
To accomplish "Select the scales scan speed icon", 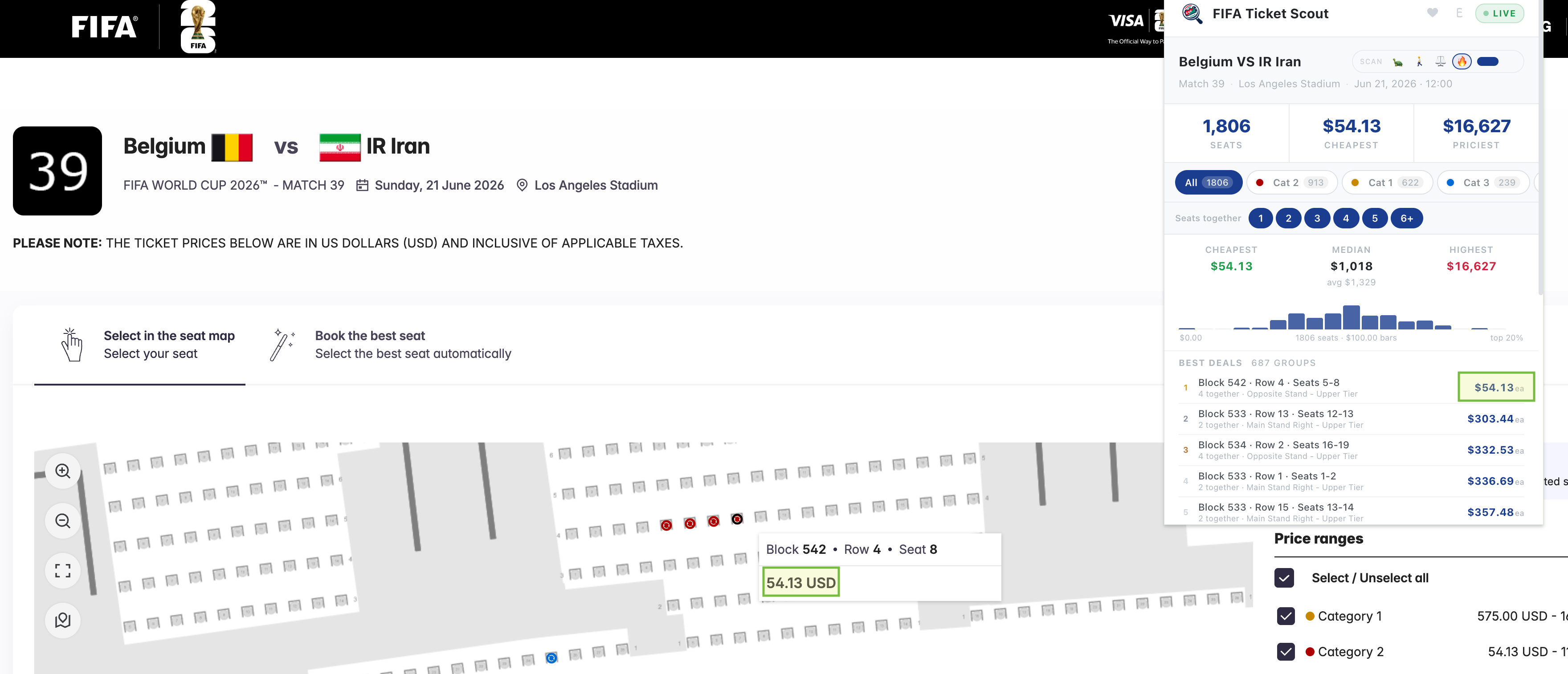I will pos(1440,61).
